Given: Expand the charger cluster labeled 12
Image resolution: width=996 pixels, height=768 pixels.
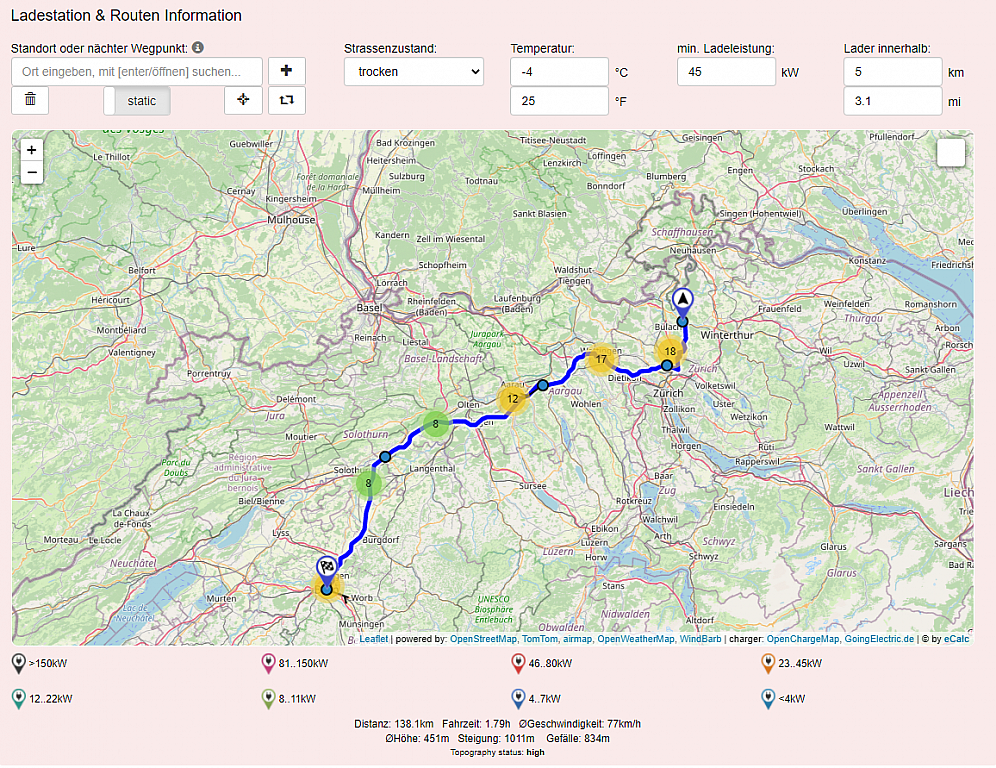Looking at the screenshot, I should 512,399.
